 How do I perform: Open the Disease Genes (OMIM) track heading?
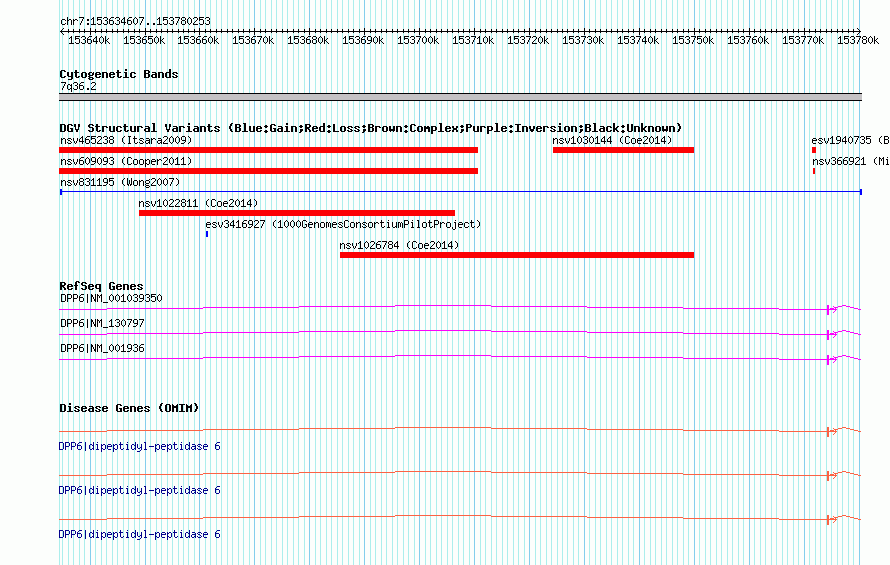pyautogui.click(x=129, y=408)
